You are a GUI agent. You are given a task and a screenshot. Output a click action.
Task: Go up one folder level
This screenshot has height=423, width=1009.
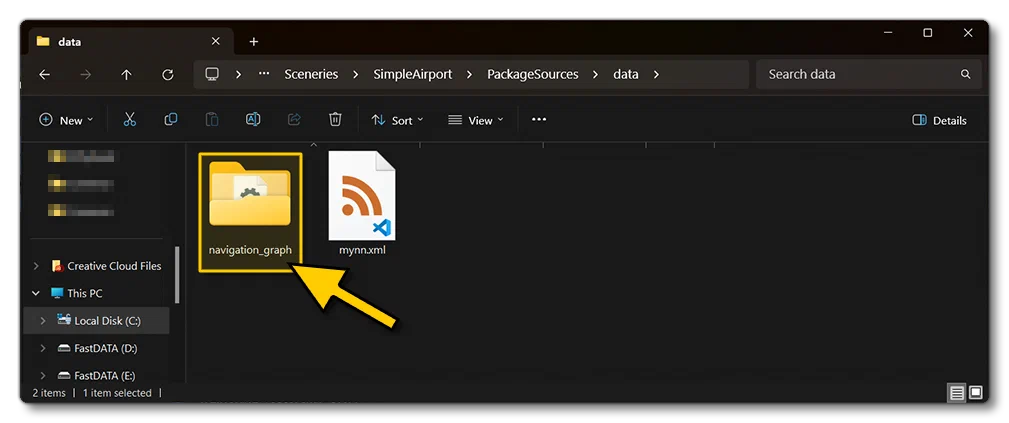126,75
